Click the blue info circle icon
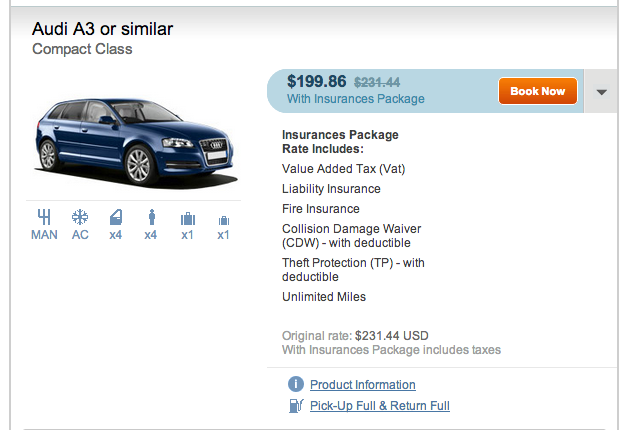The image size is (624, 430). coord(296,384)
